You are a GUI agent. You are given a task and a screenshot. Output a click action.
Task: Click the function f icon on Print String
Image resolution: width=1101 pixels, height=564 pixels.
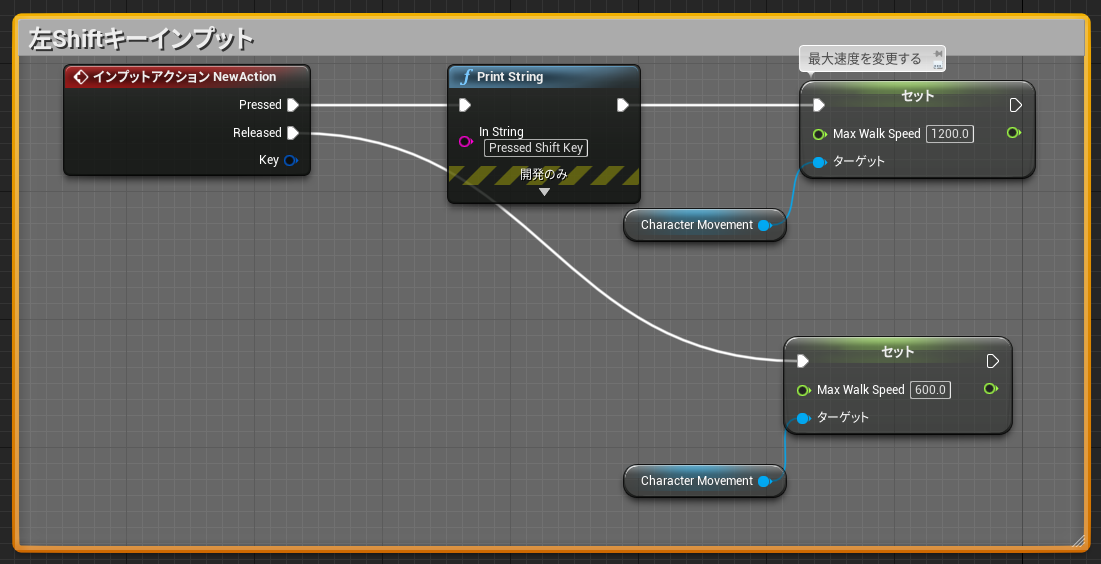click(464, 77)
